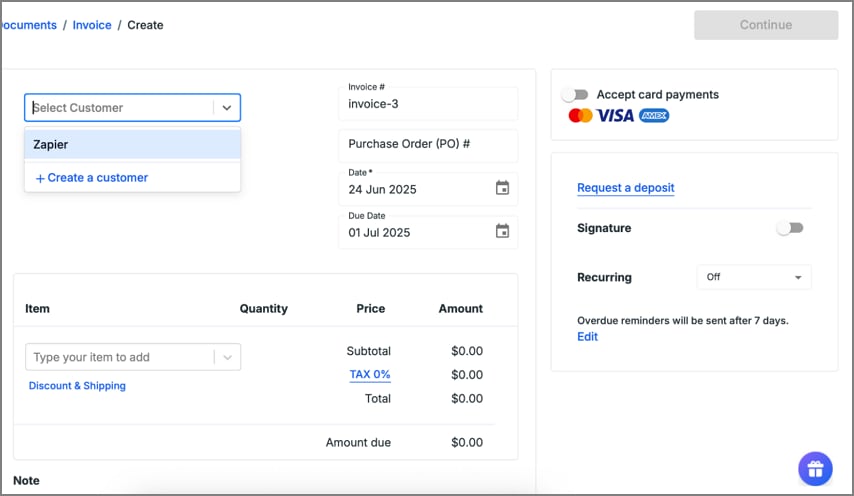Click the Mastercard logo icon
The height and width of the screenshot is (496, 854).
click(x=580, y=115)
